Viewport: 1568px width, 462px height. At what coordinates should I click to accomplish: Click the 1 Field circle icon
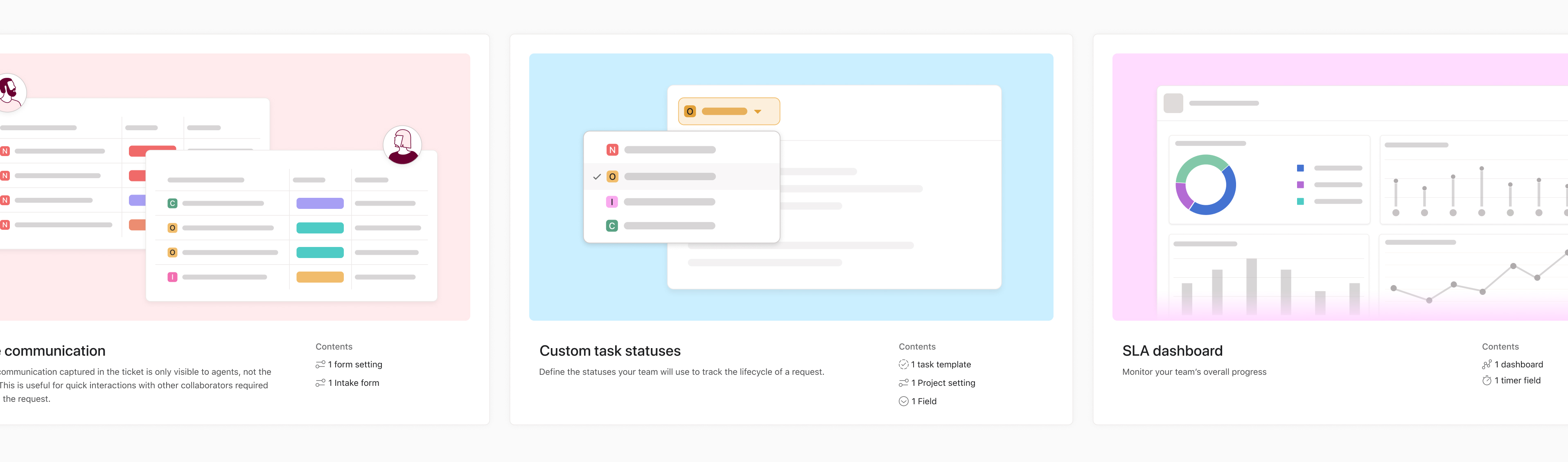903,401
